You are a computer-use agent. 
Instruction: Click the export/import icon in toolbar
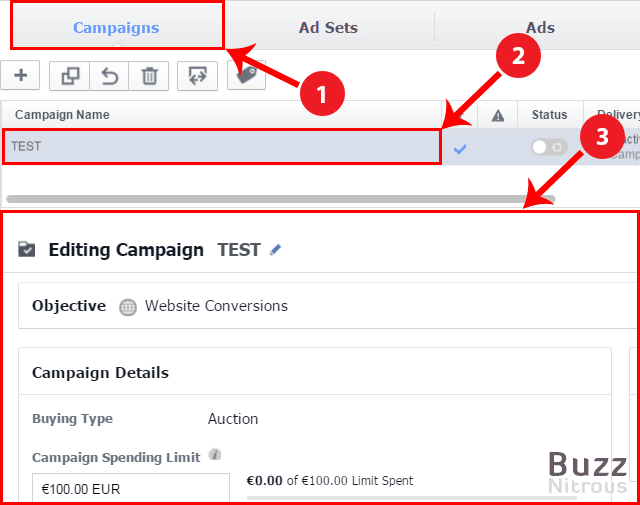(197, 76)
